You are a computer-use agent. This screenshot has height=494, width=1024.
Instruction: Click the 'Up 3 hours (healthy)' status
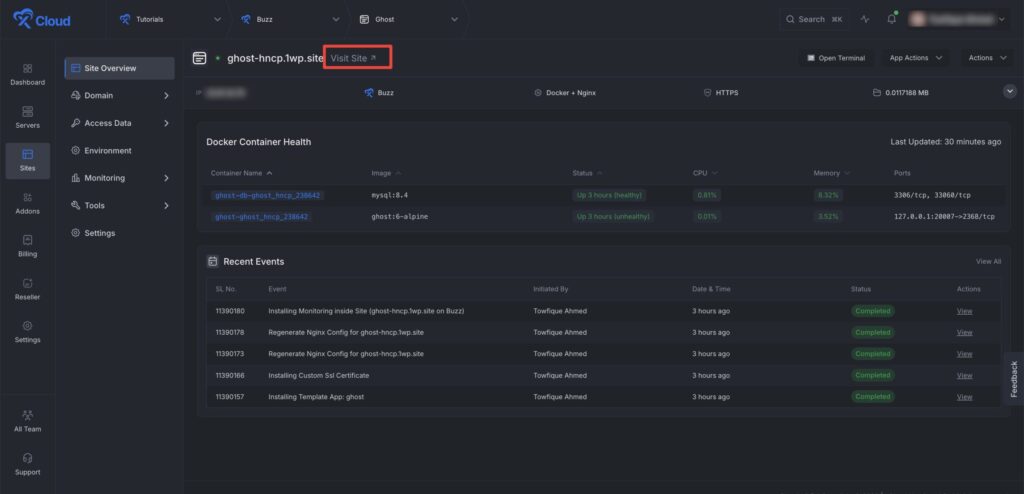tap(609, 195)
